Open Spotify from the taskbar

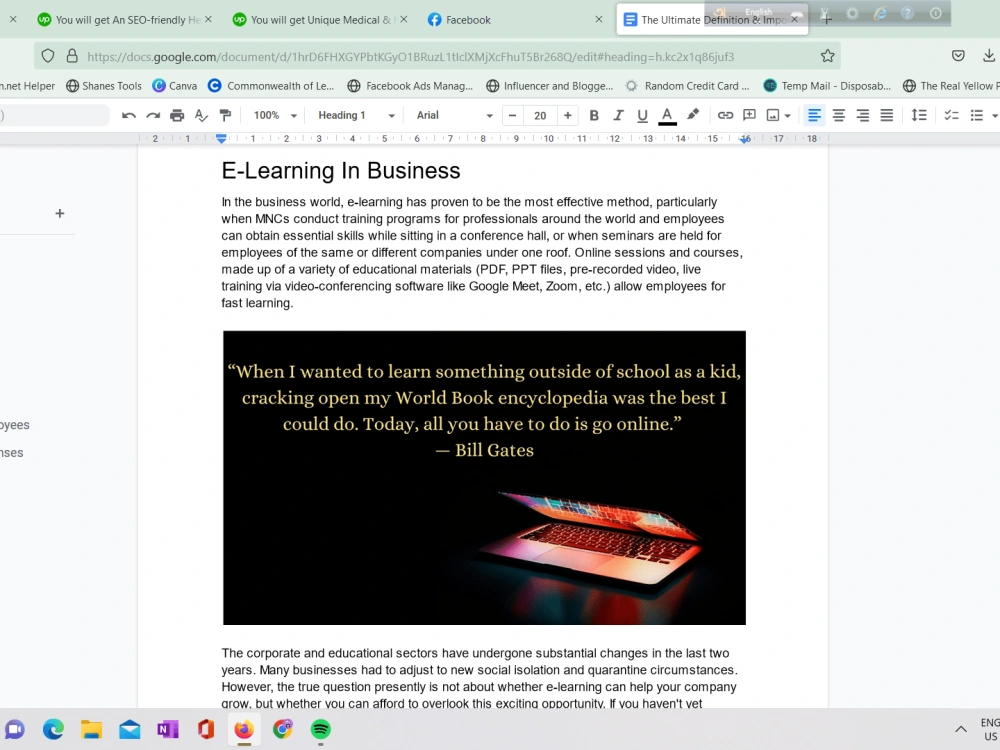point(321,729)
